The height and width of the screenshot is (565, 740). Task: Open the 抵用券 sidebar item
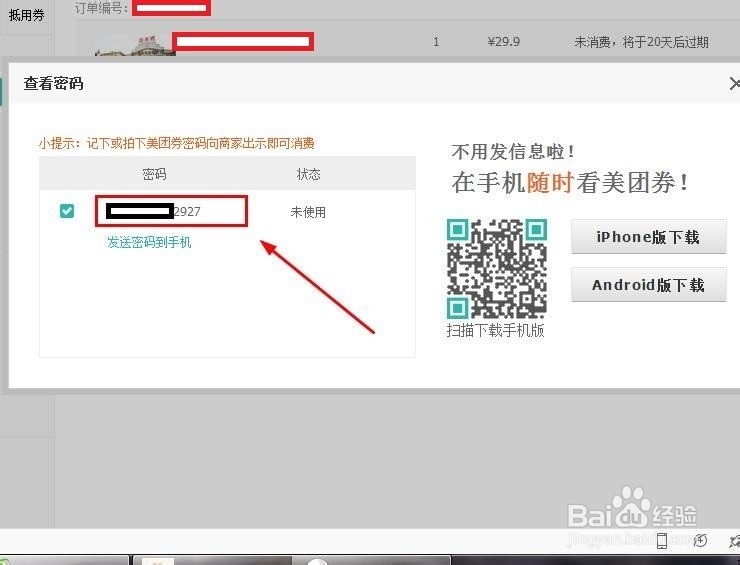coord(26,16)
